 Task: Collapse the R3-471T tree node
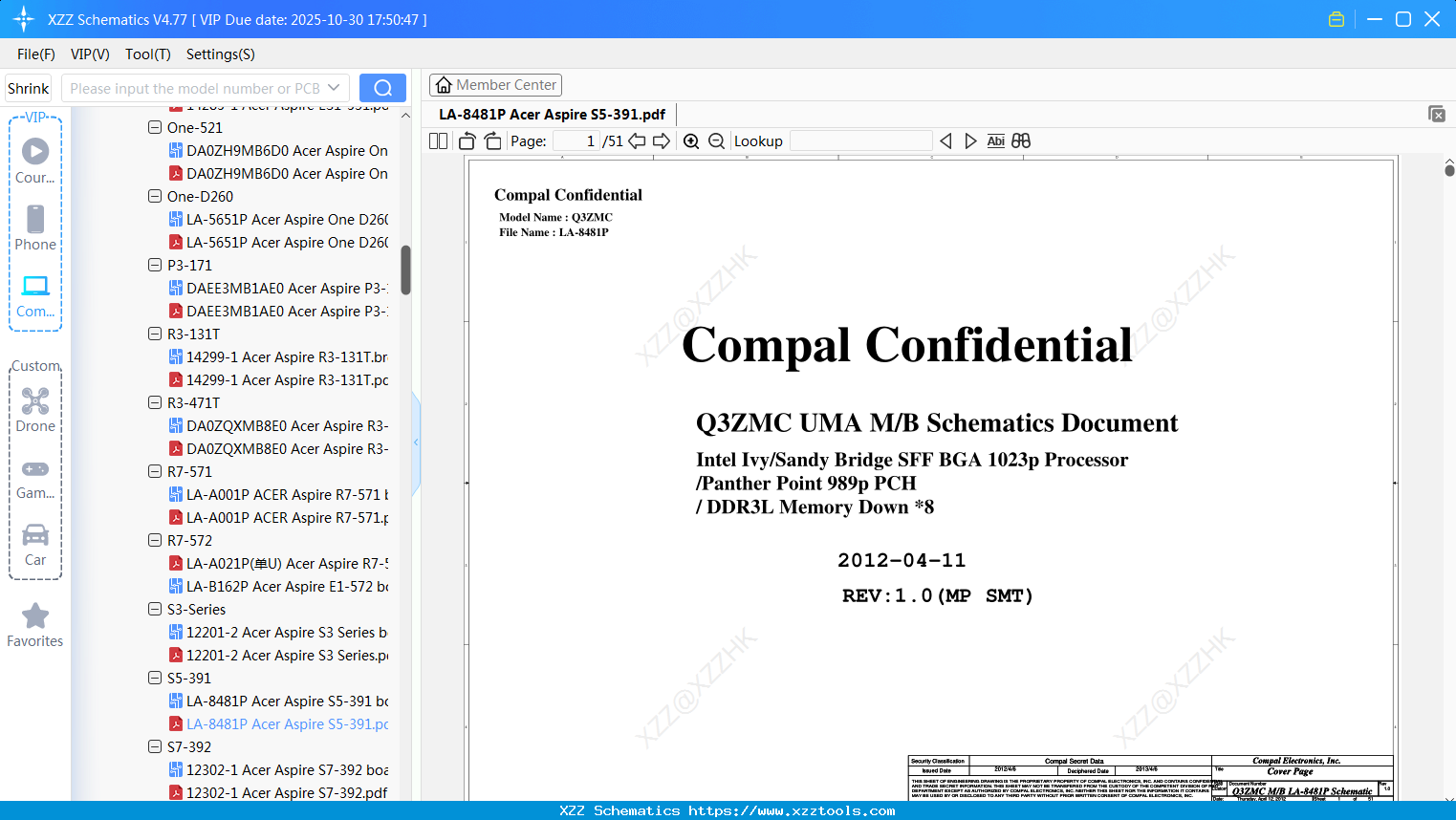155,402
